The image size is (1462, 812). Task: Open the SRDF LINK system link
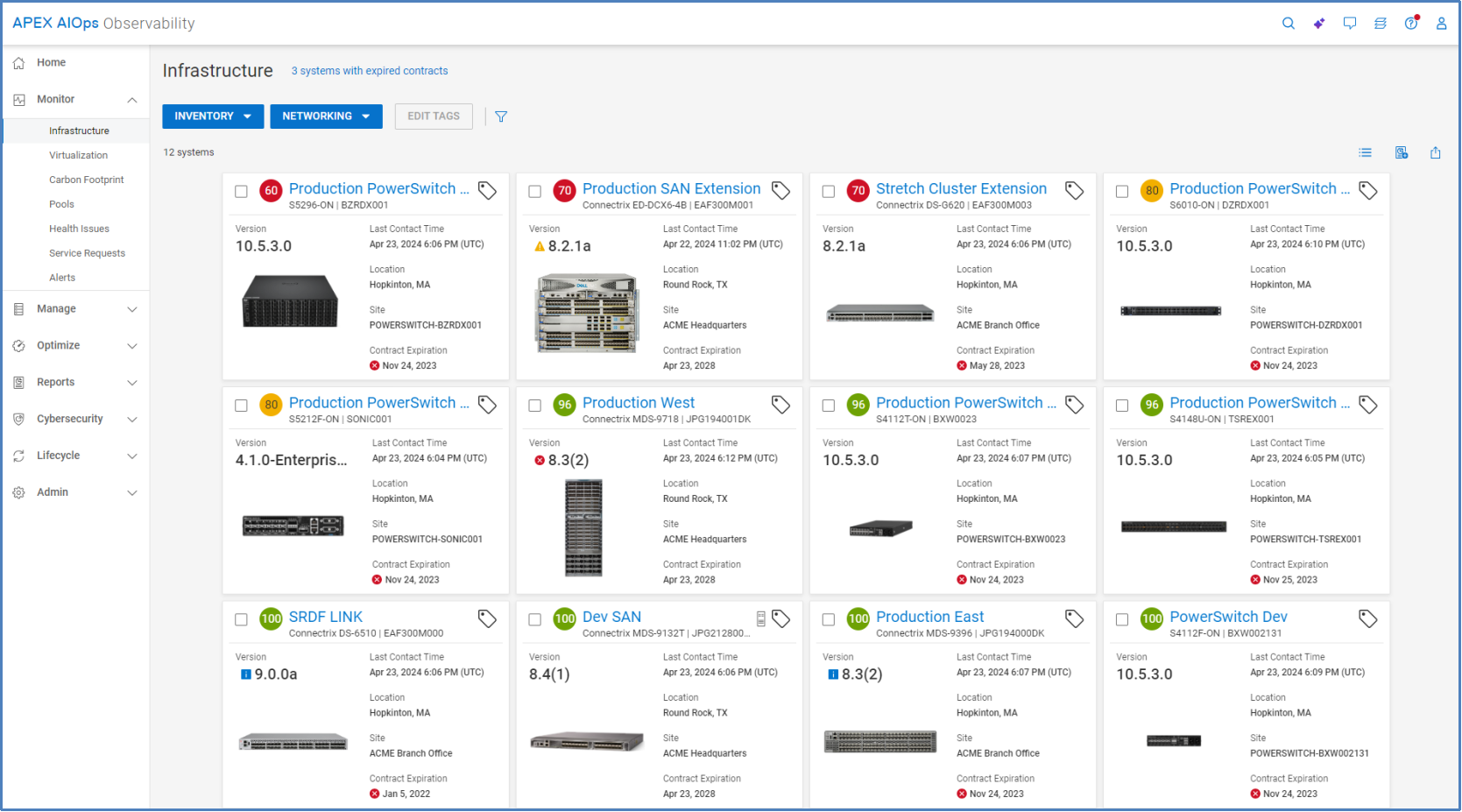pyautogui.click(x=326, y=617)
